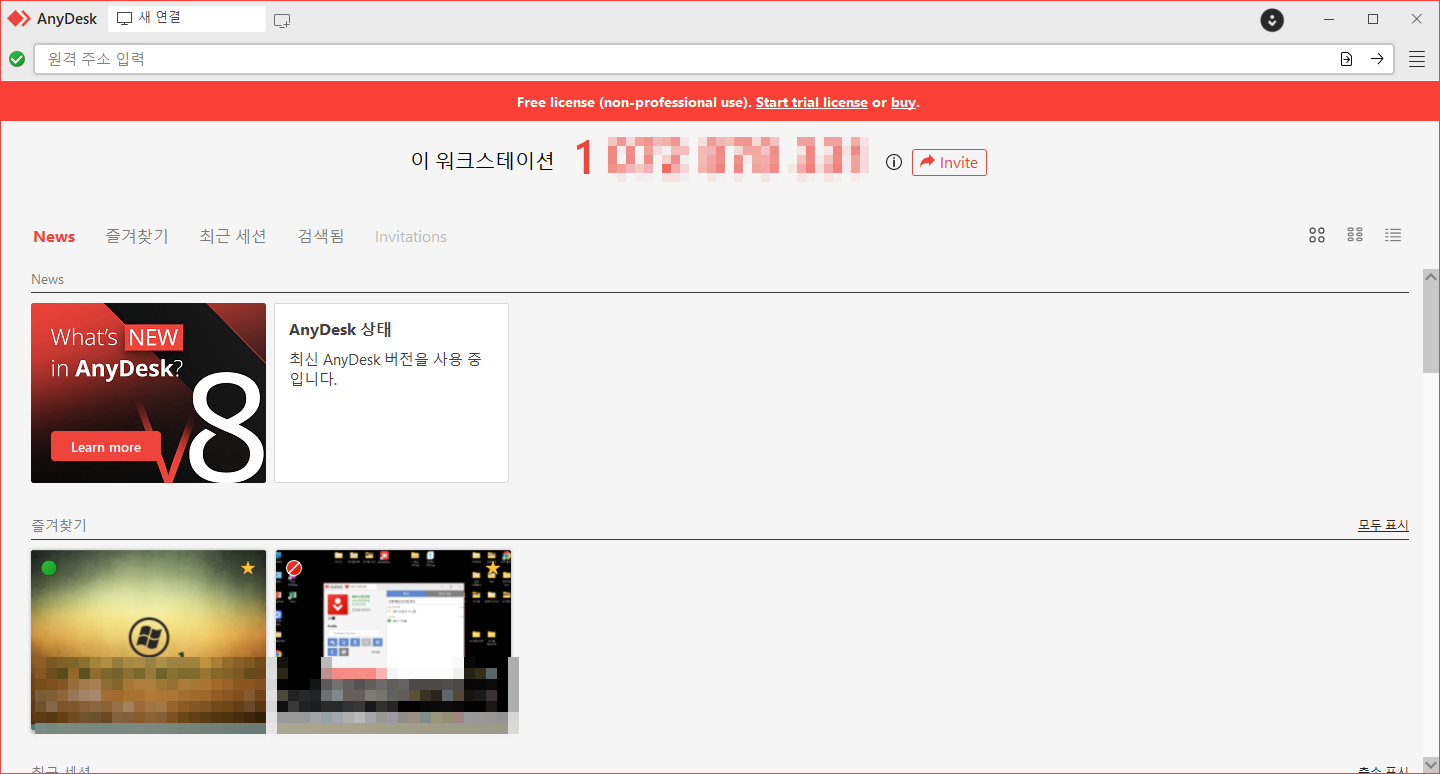Open the Invitations tab
1440x774 pixels.
point(410,236)
